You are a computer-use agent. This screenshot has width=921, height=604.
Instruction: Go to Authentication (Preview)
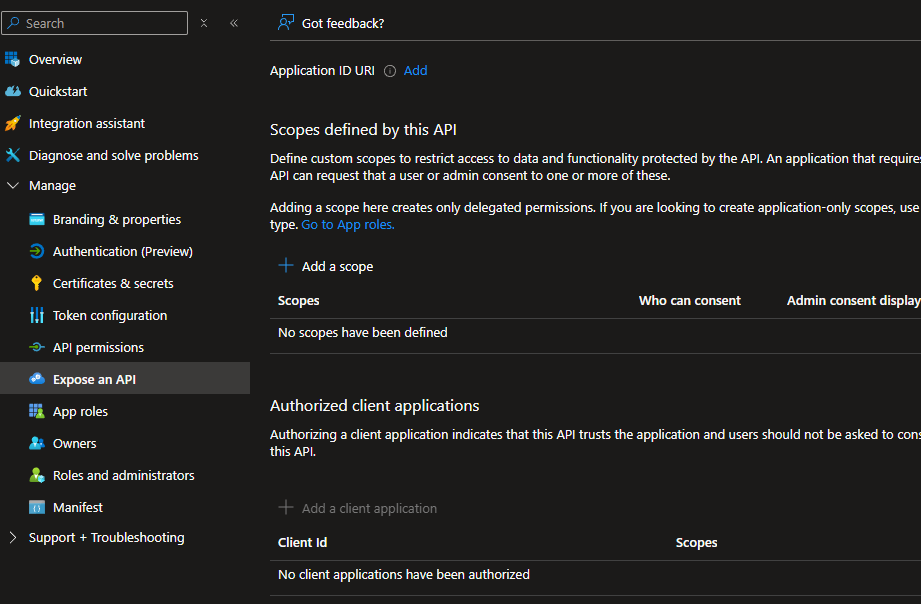click(x=125, y=251)
